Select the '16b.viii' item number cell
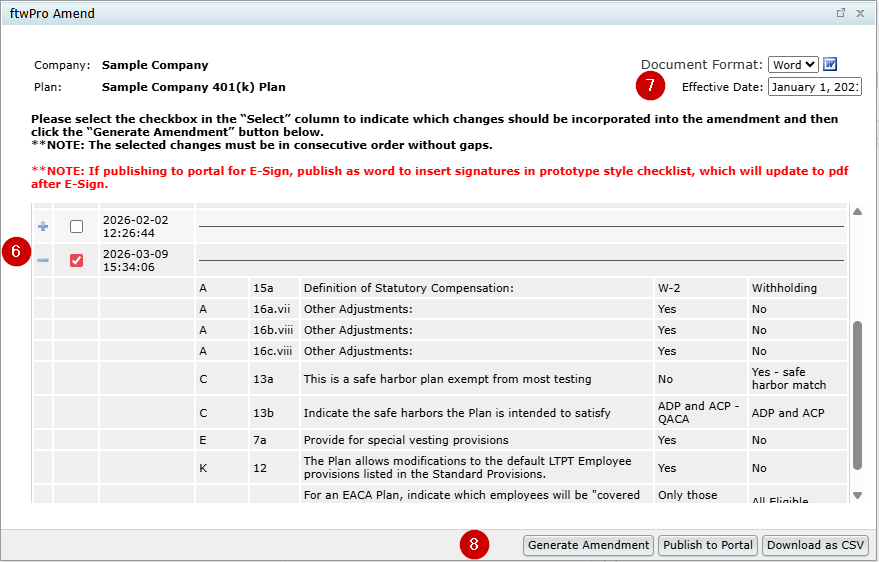This screenshot has width=879, height=562. [x=274, y=330]
